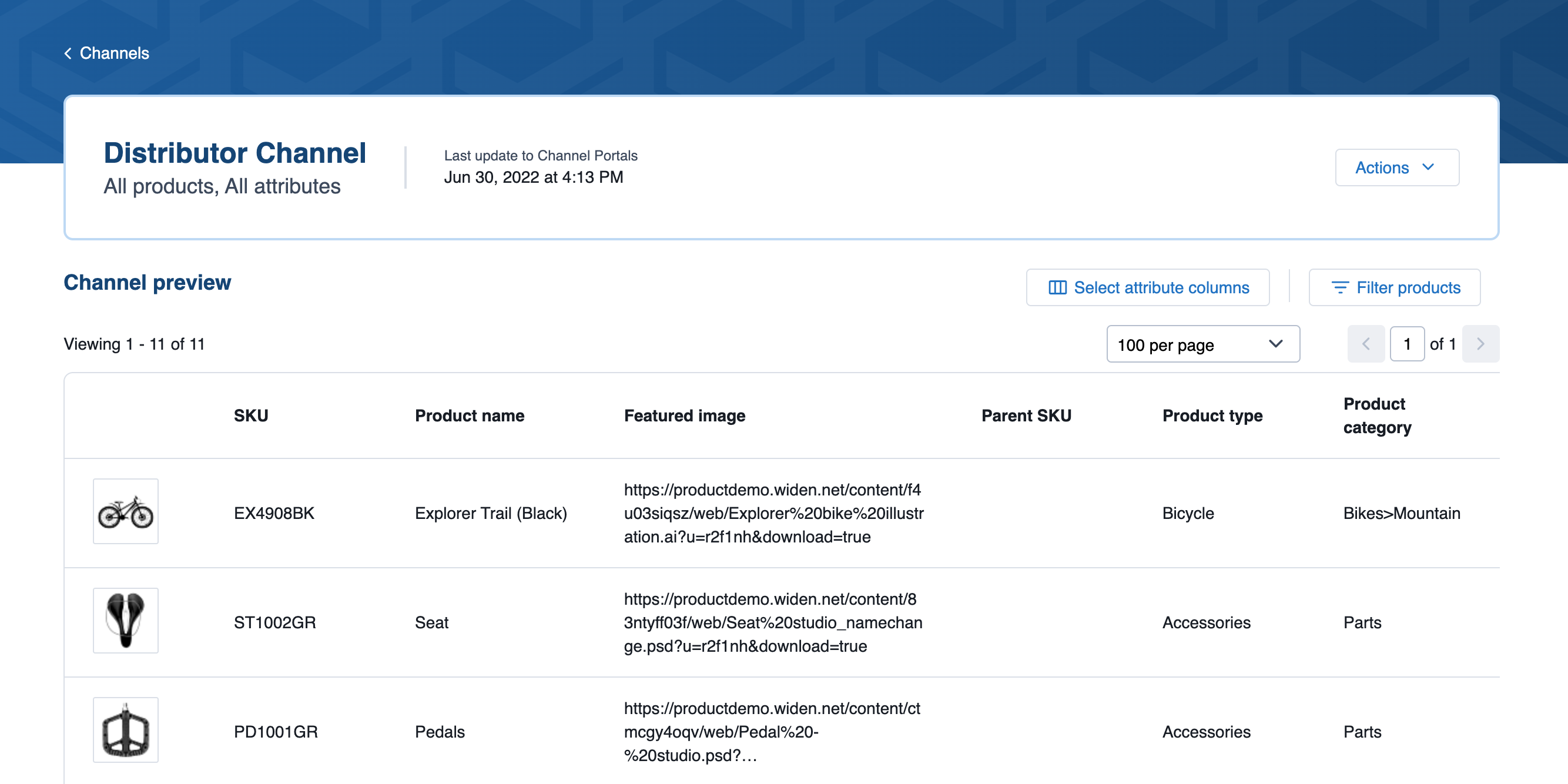Click the Channel preview heading

(x=147, y=282)
